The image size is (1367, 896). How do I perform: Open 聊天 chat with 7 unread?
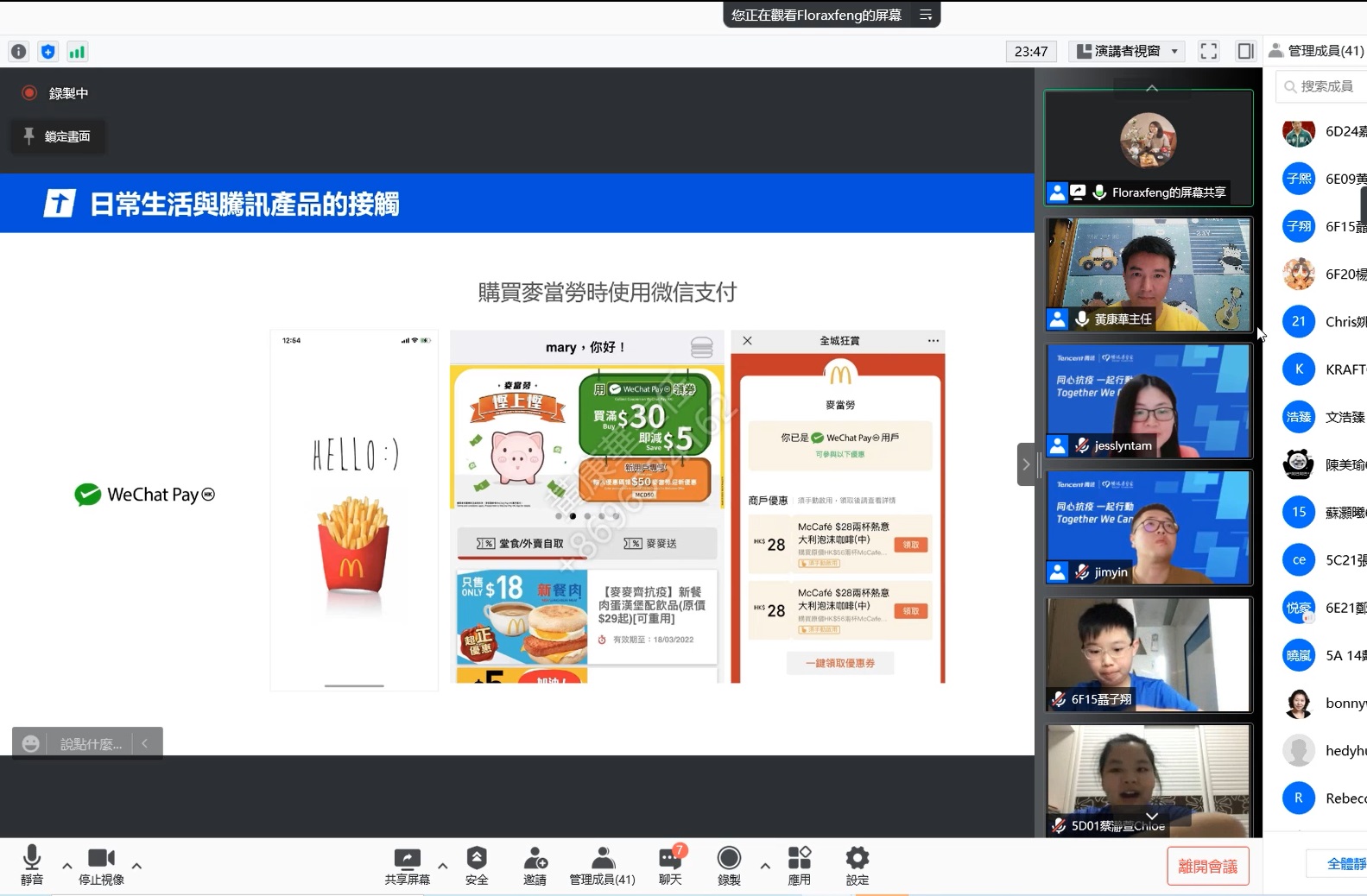(x=670, y=865)
